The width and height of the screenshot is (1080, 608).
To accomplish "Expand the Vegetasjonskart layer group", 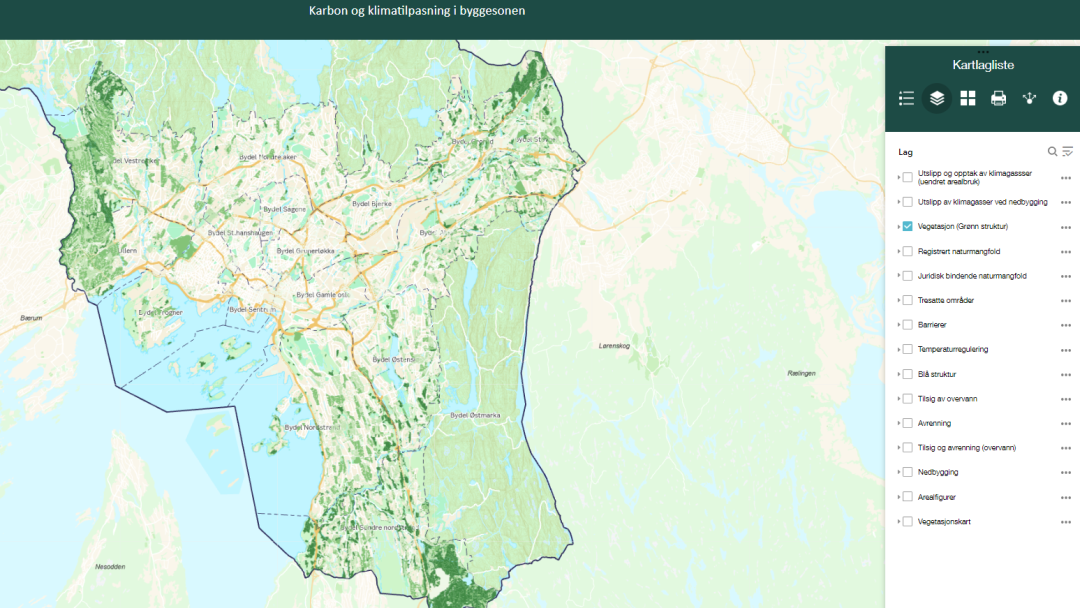I will tap(899, 522).
